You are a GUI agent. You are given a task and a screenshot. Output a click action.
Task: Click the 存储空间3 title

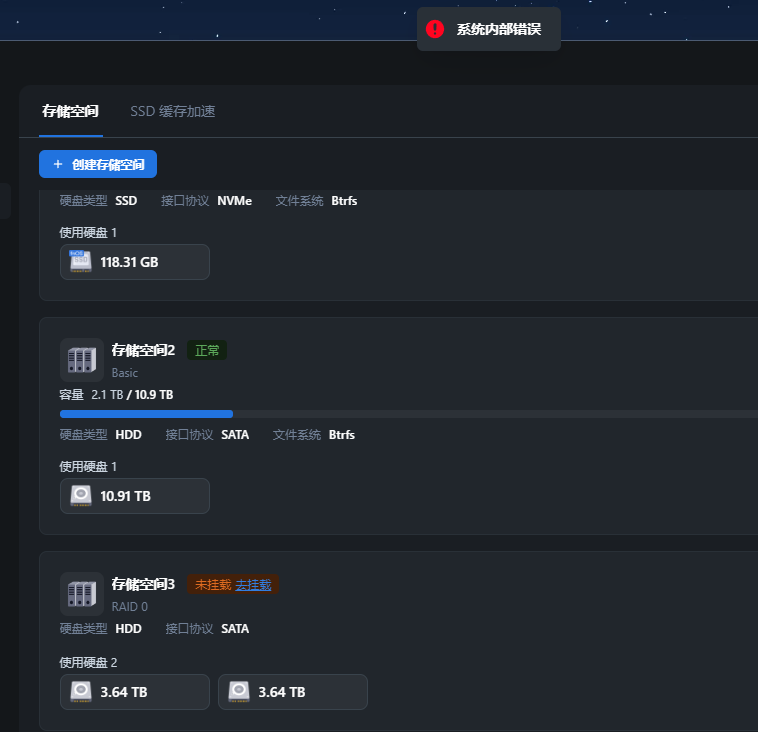click(143, 584)
